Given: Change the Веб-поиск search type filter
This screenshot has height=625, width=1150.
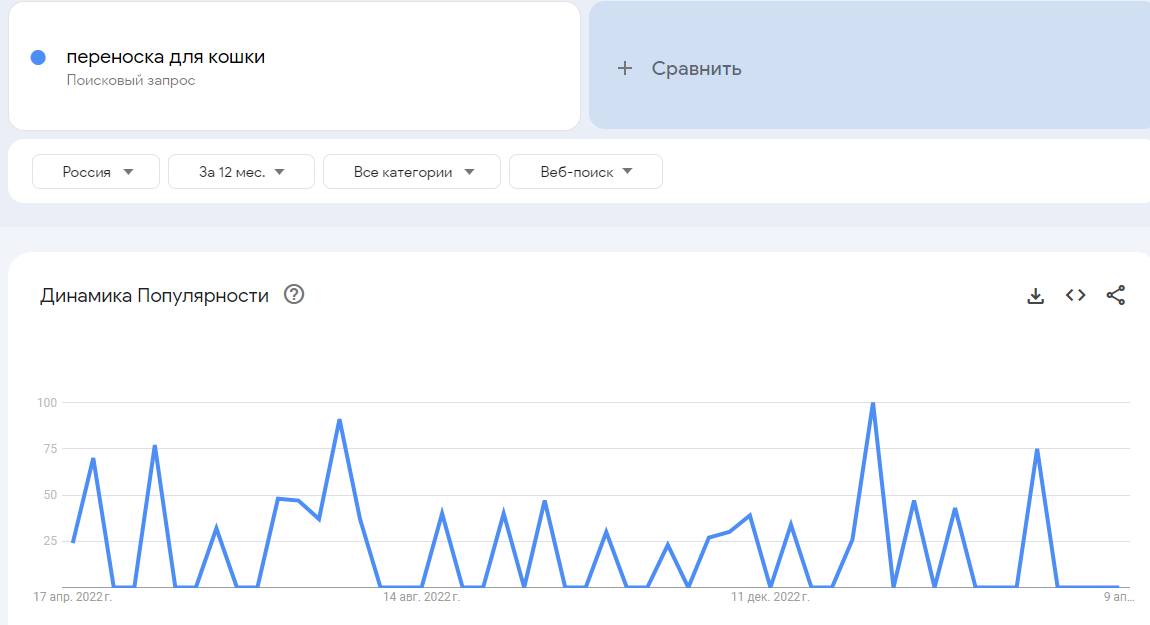Looking at the screenshot, I should (x=585, y=171).
